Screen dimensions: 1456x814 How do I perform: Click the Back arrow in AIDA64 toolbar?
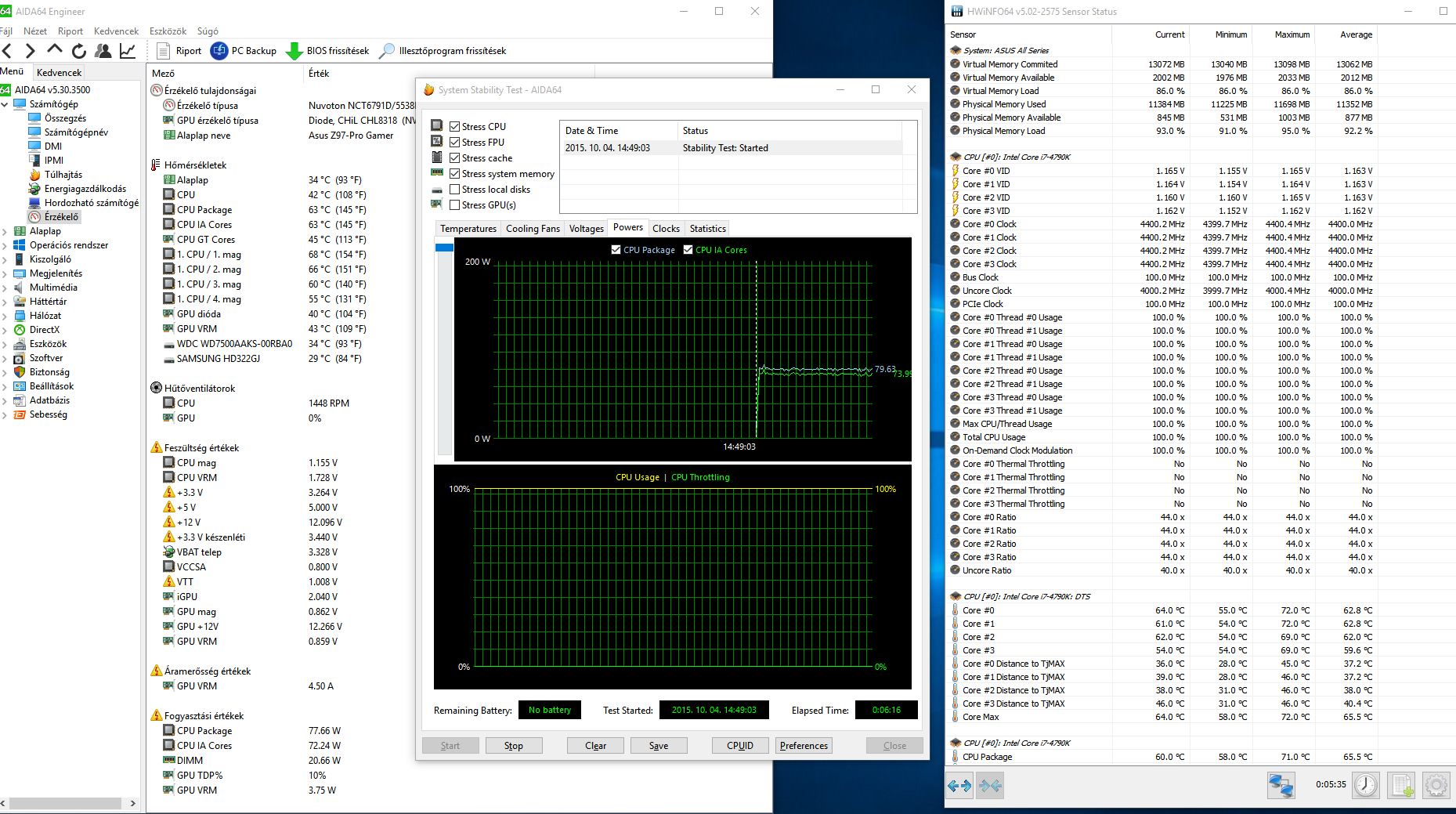click(7, 51)
